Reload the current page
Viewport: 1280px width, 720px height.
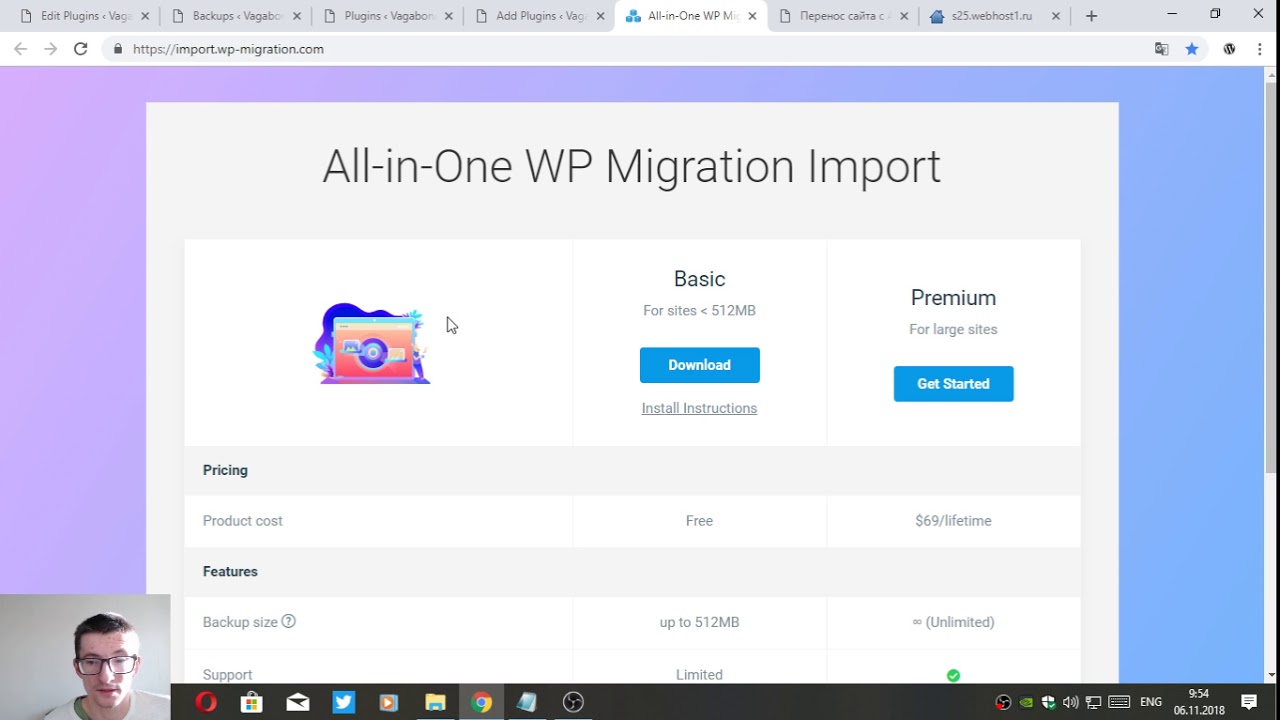click(x=80, y=49)
